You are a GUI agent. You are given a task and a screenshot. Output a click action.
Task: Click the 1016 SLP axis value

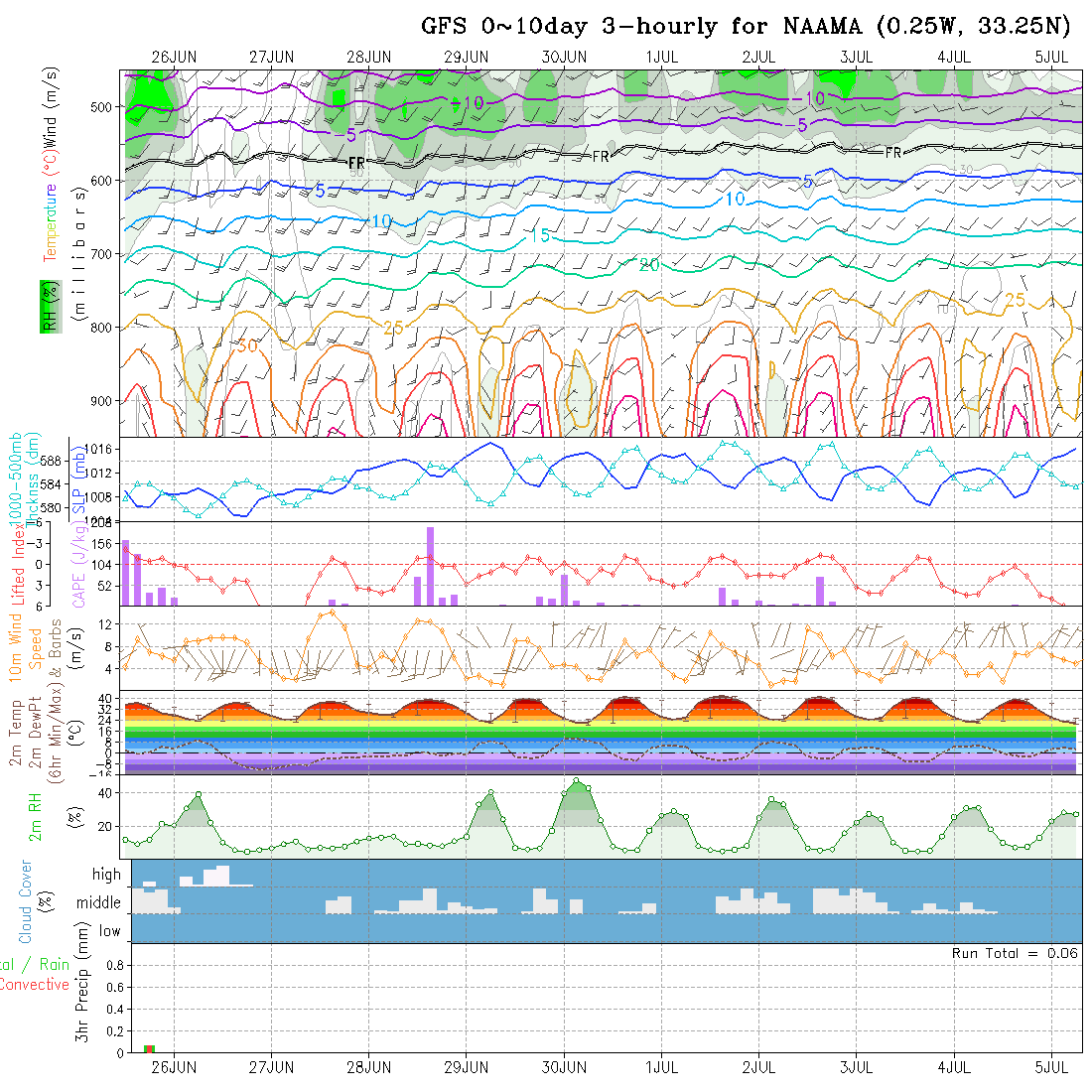coord(101,450)
